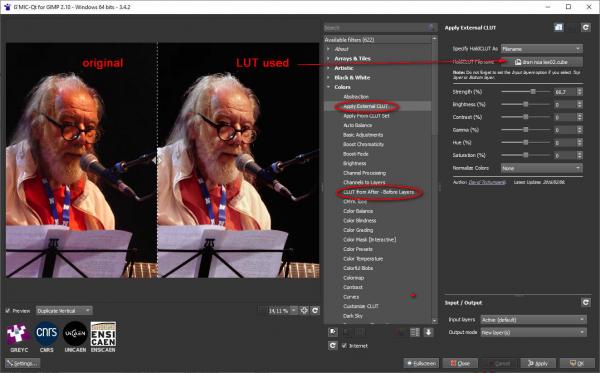Click the HaldCLUT filename .cube file button
The image size is (600, 373).
click(x=541, y=62)
